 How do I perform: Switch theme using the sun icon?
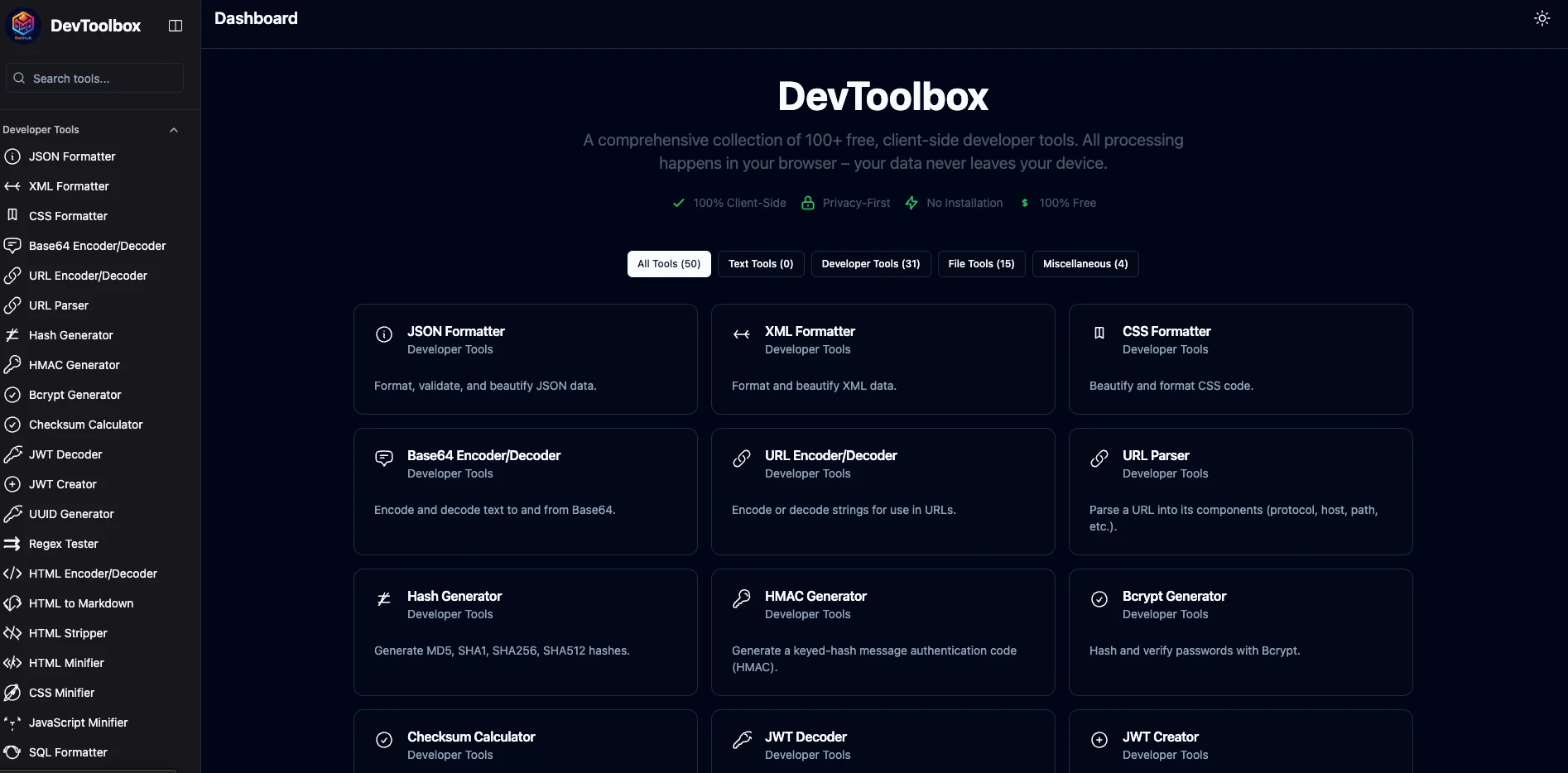pyautogui.click(x=1542, y=18)
